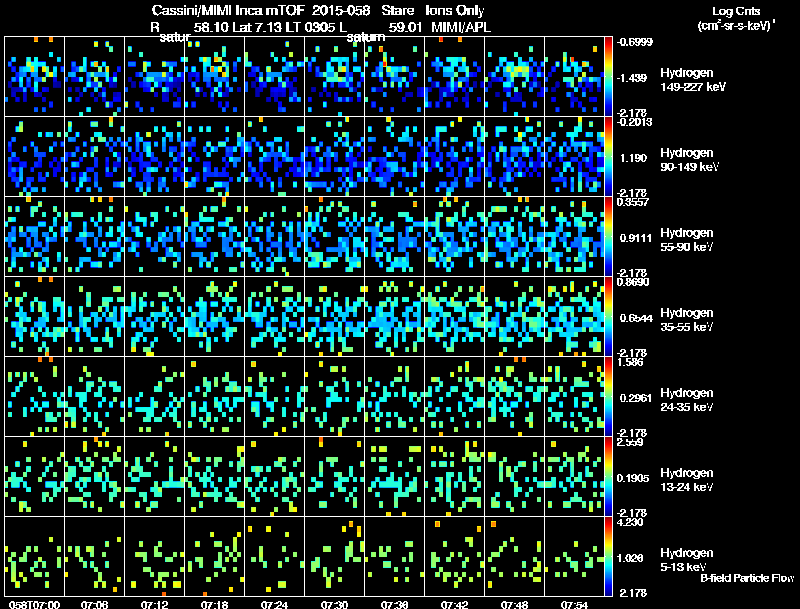The width and height of the screenshot is (800, 609).
Task: Click the color bar beside Hydrogen 35-55 keV
Action: (608, 316)
